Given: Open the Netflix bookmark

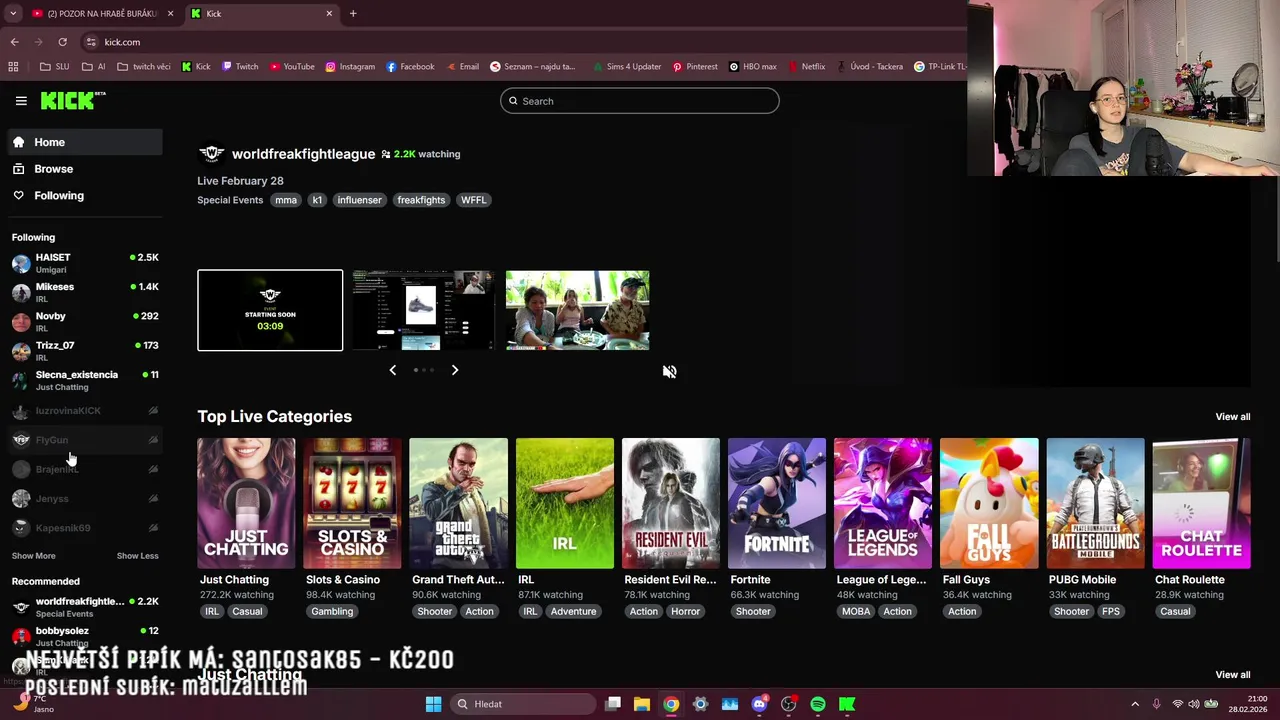Looking at the screenshot, I should pos(806,67).
